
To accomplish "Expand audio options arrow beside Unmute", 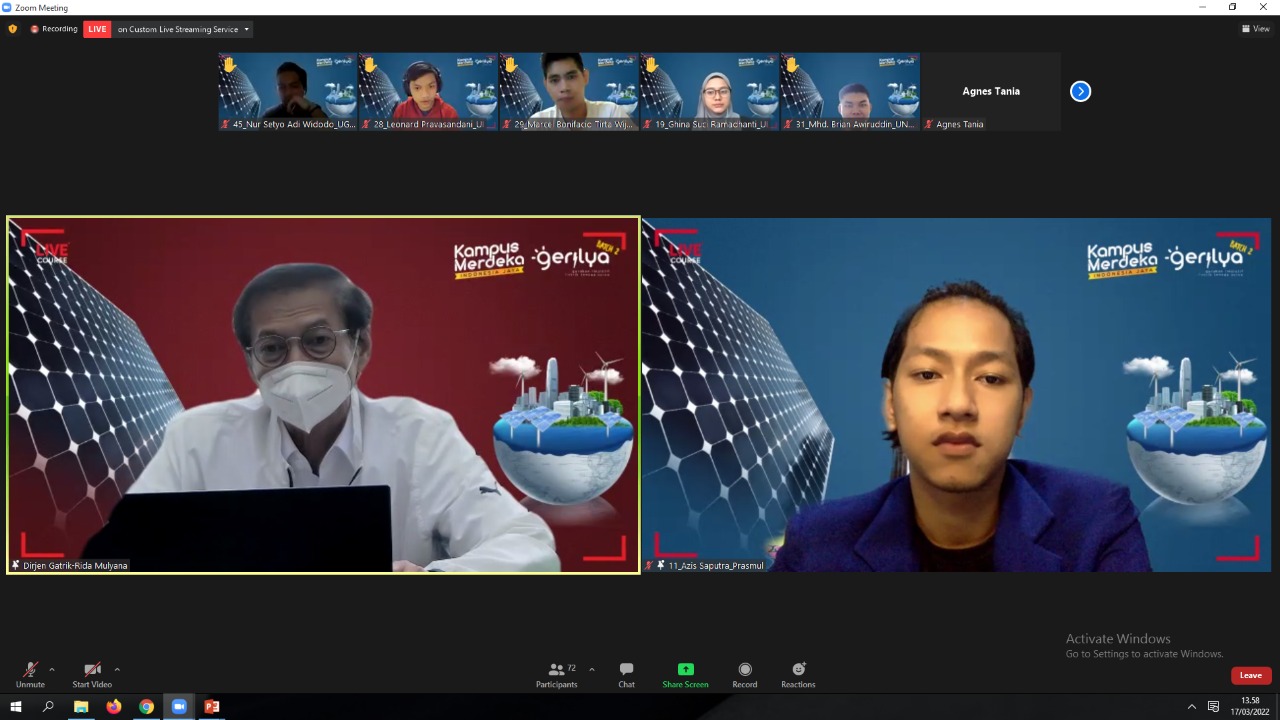I will (52, 669).
